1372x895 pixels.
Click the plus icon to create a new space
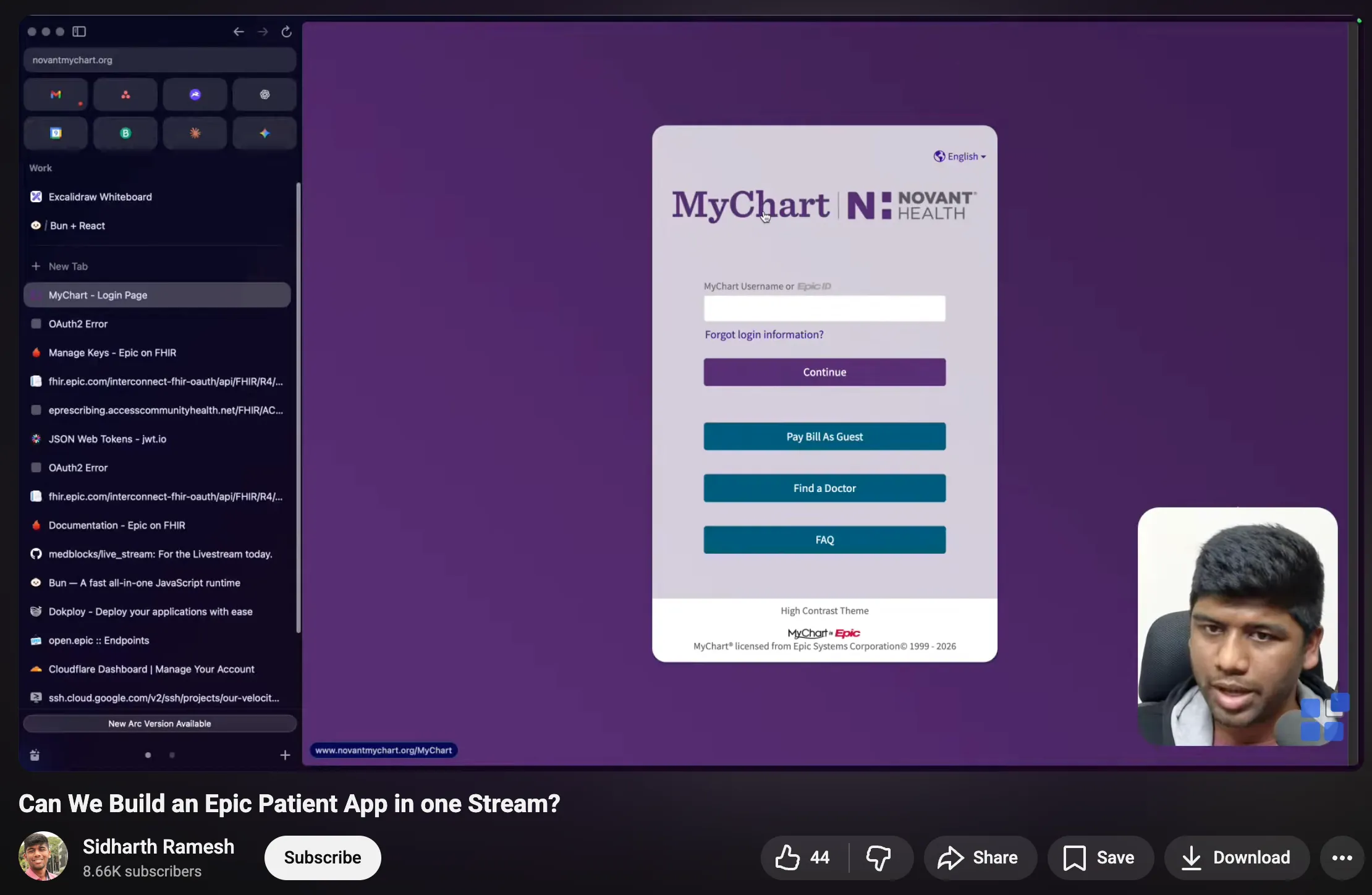(285, 755)
